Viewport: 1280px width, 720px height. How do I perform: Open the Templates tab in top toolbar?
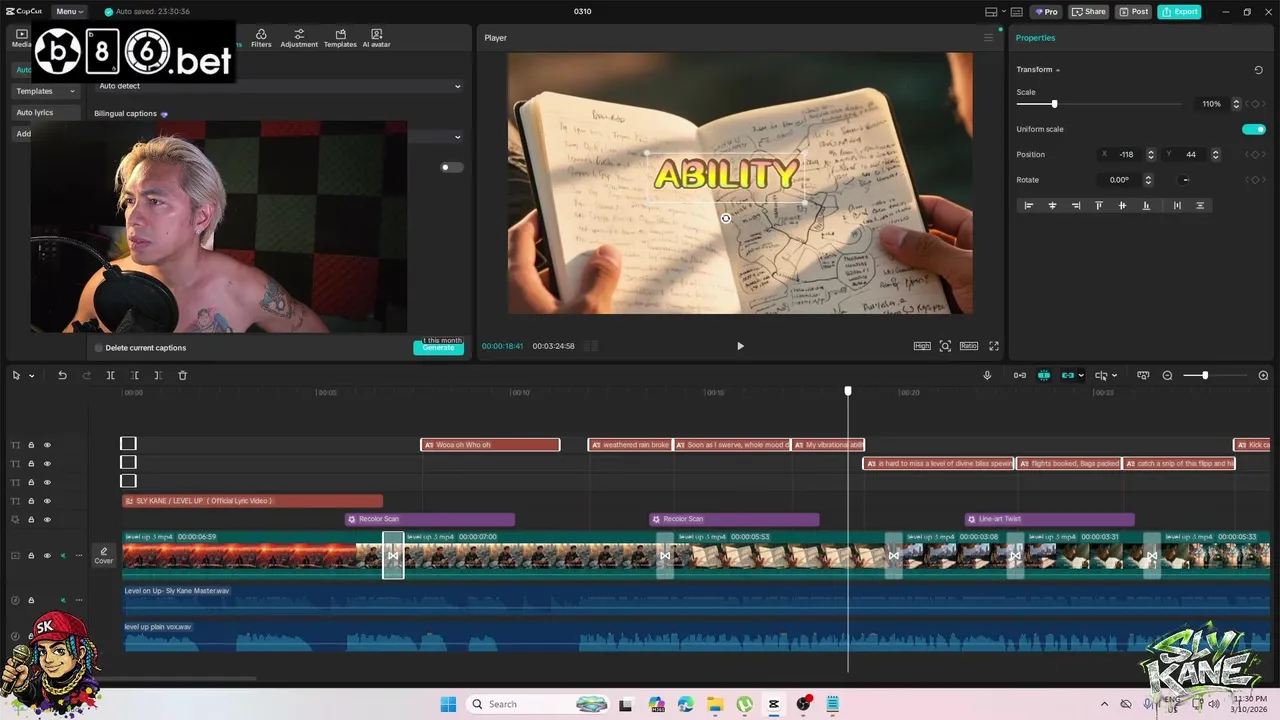[x=340, y=38]
